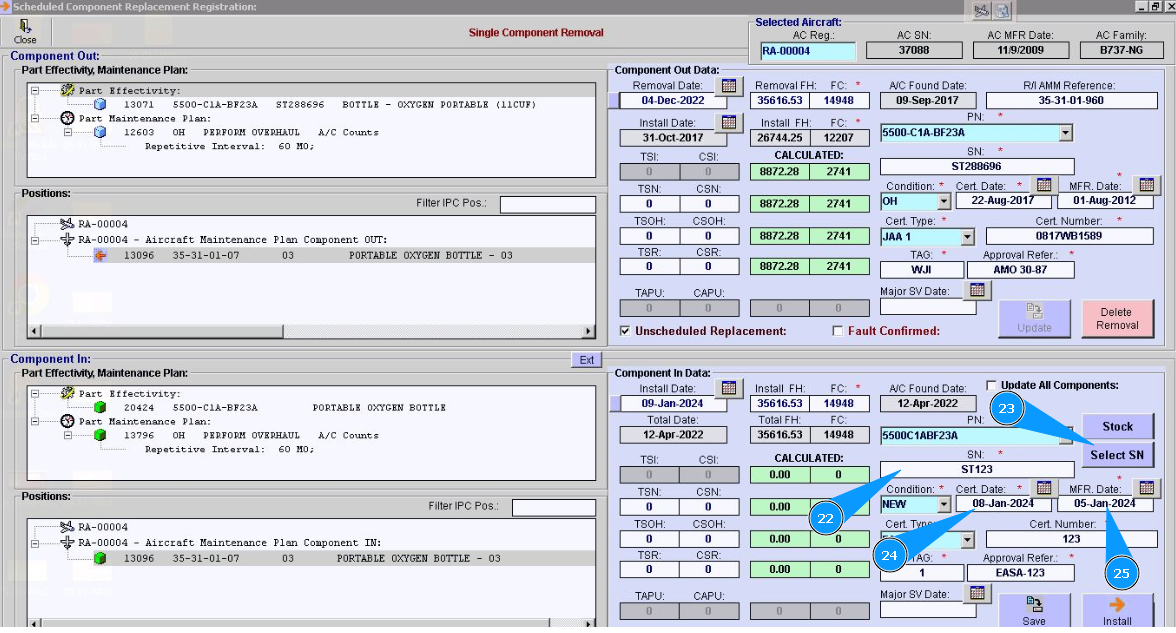
Task: Open PN dropdown showing 5500-C1A-BF23A
Action: [1065, 133]
